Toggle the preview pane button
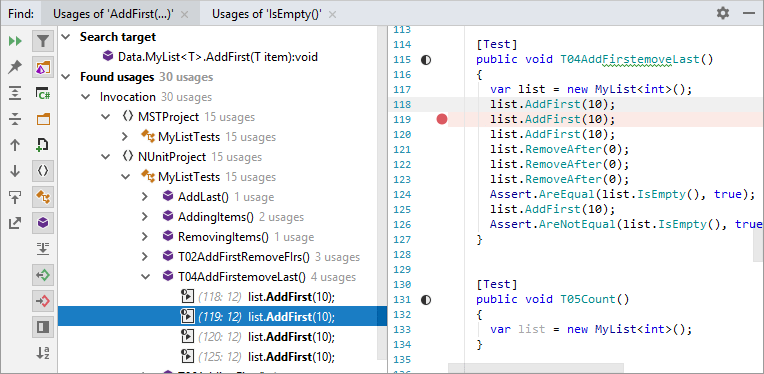This screenshot has width=764, height=374. coord(43,327)
